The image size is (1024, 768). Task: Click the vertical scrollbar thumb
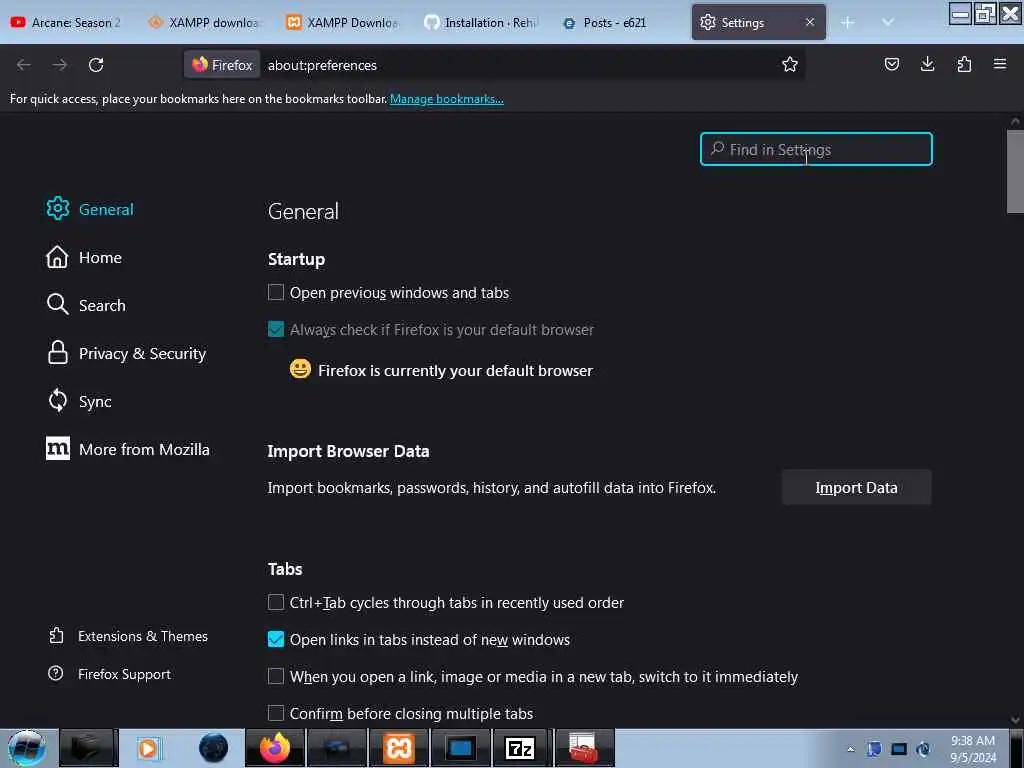(x=1015, y=171)
